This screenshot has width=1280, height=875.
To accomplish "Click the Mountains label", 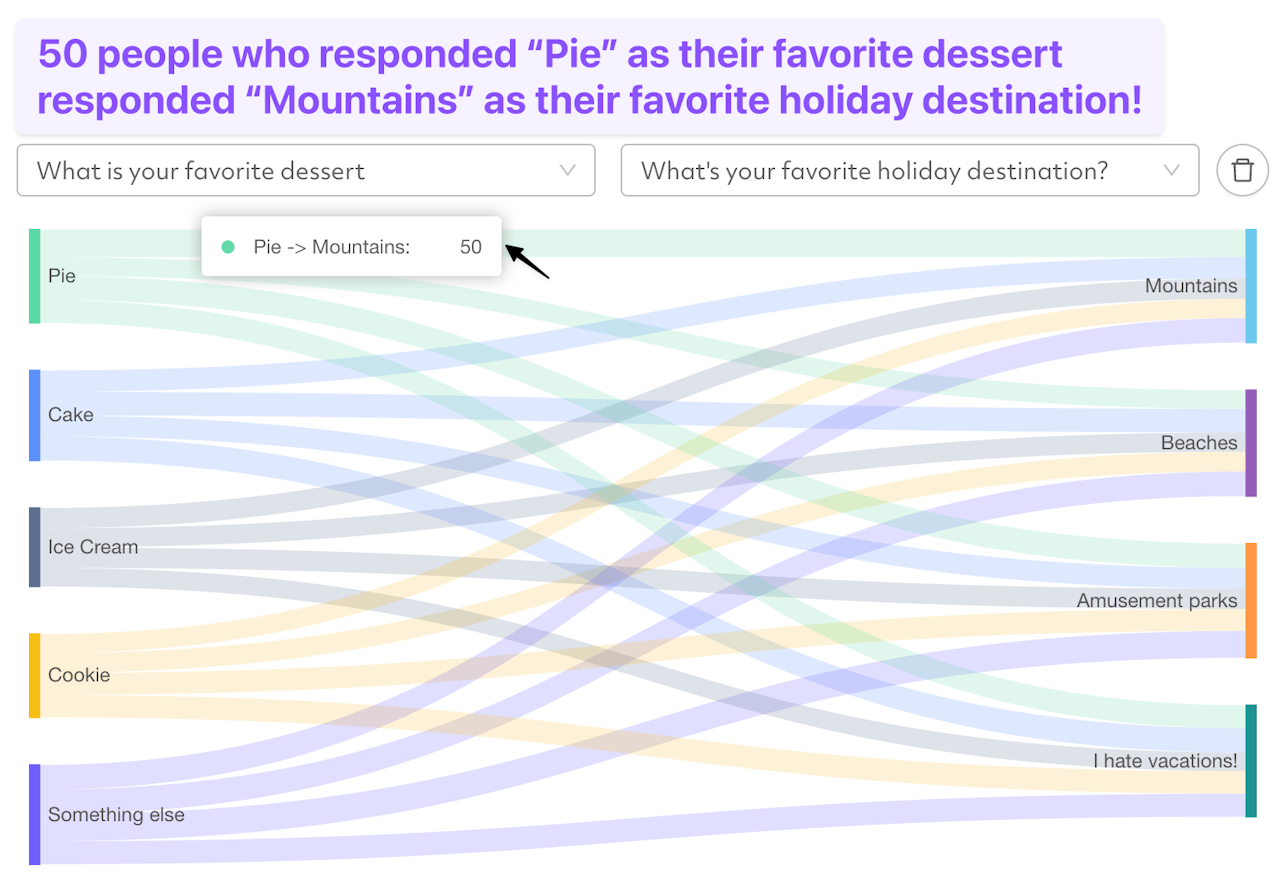I will 1190,286.
